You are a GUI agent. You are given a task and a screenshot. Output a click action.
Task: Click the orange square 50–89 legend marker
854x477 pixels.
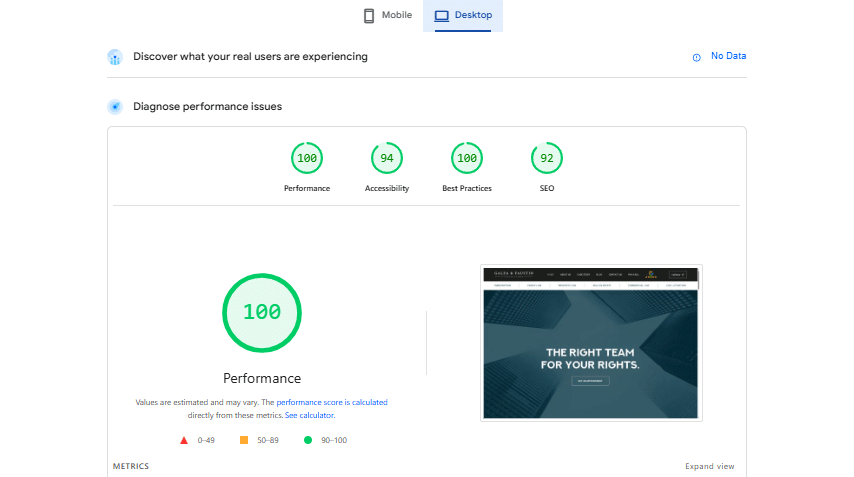pos(244,440)
